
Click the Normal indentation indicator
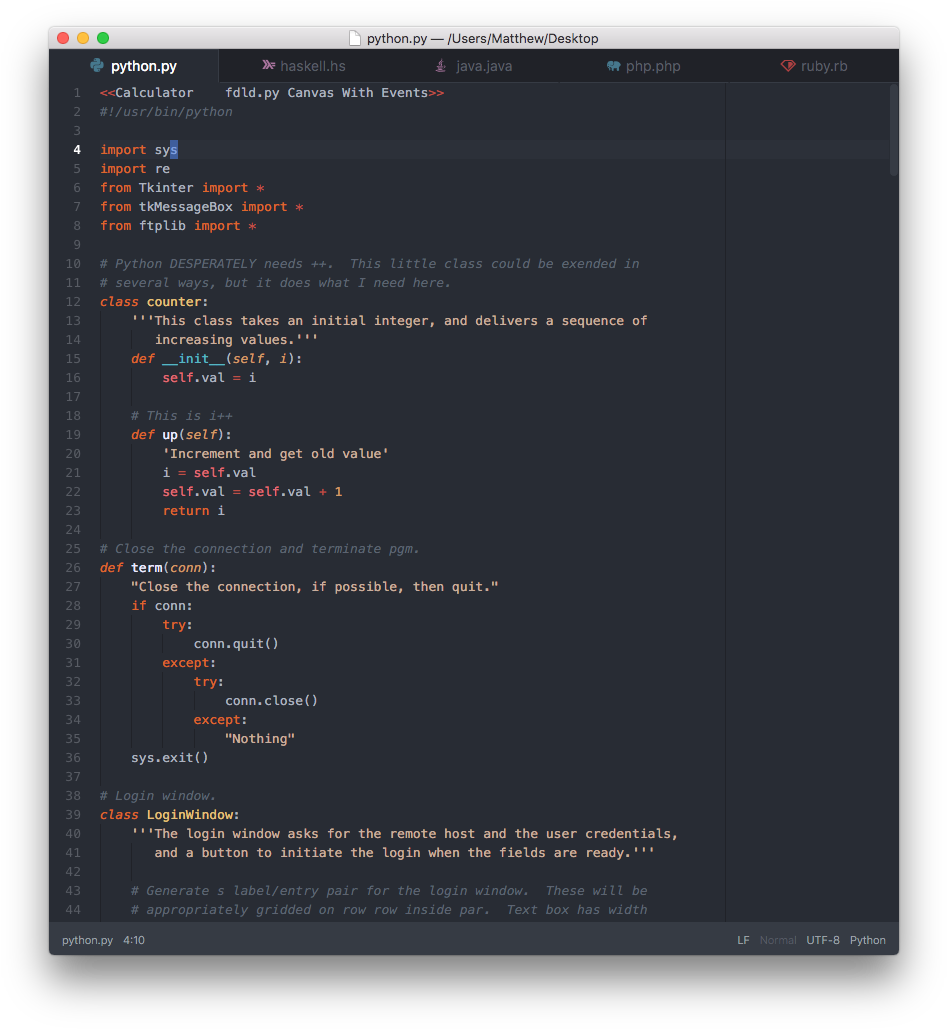tap(778, 940)
